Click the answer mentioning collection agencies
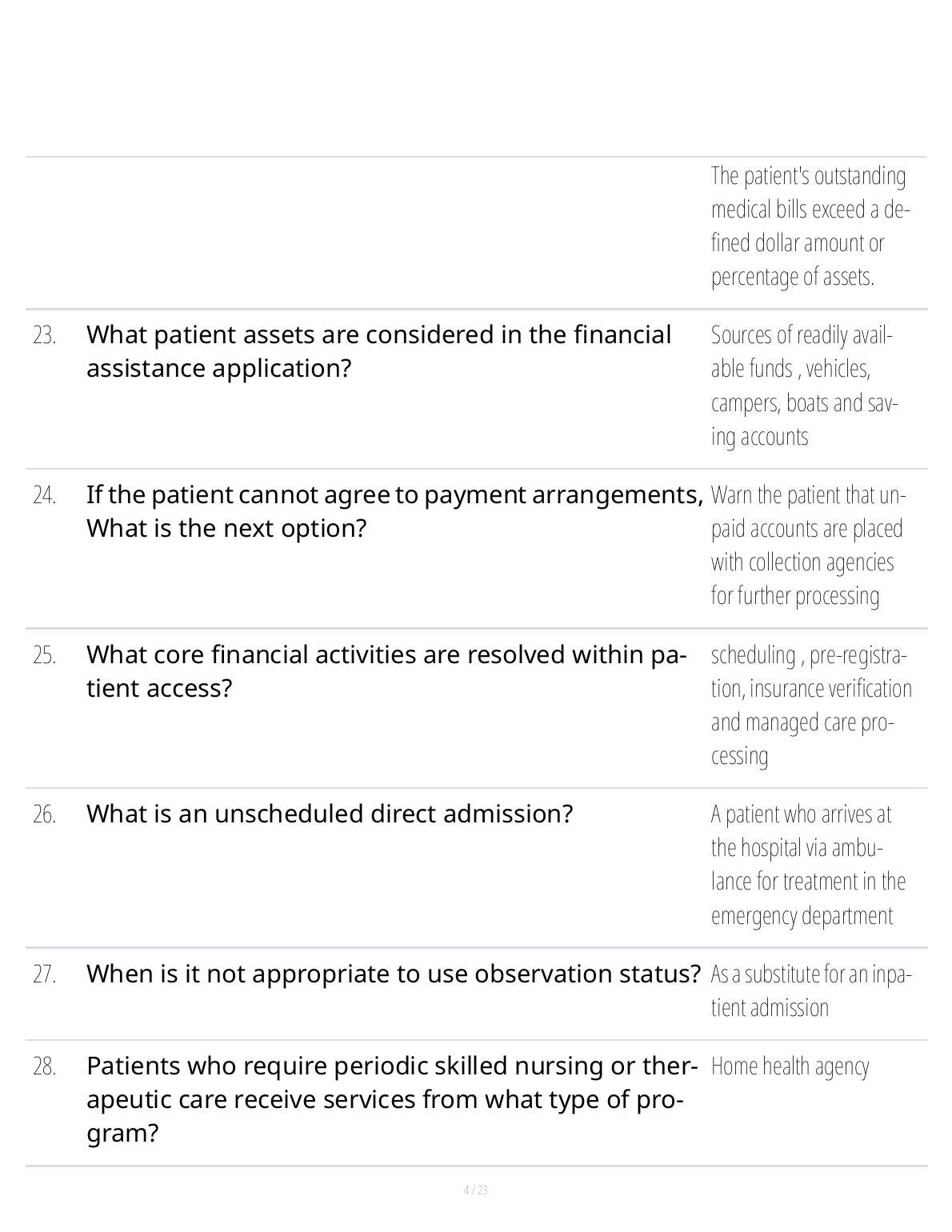The image size is (952, 1232). (x=807, y=546)
